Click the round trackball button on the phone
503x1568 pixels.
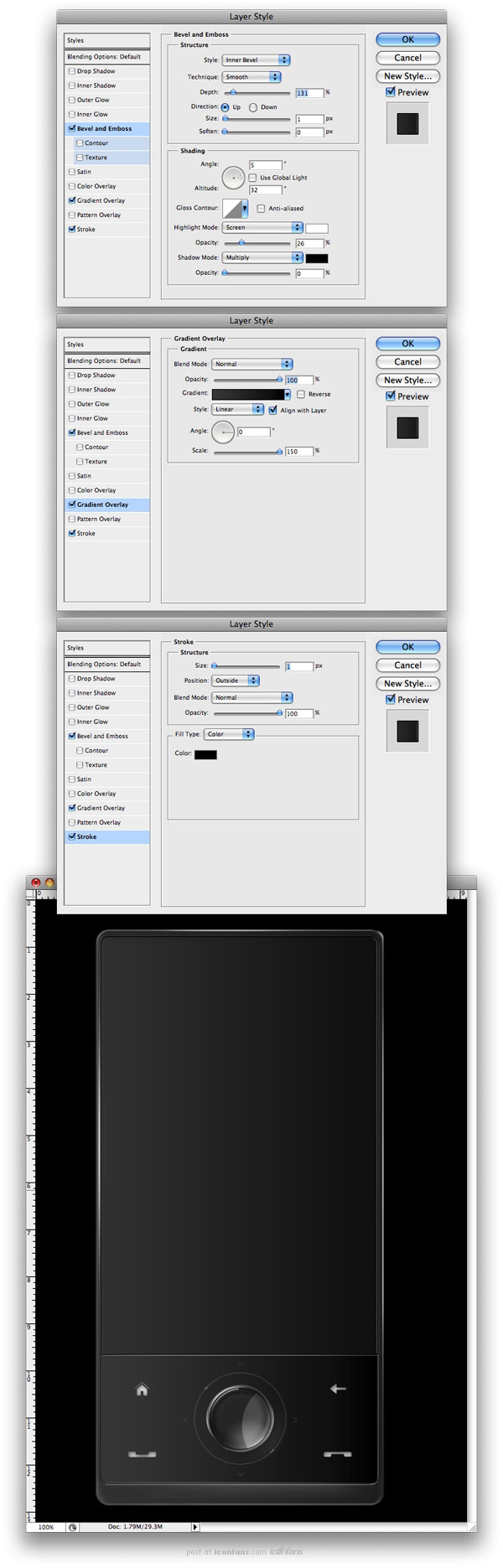(240, 1418)
